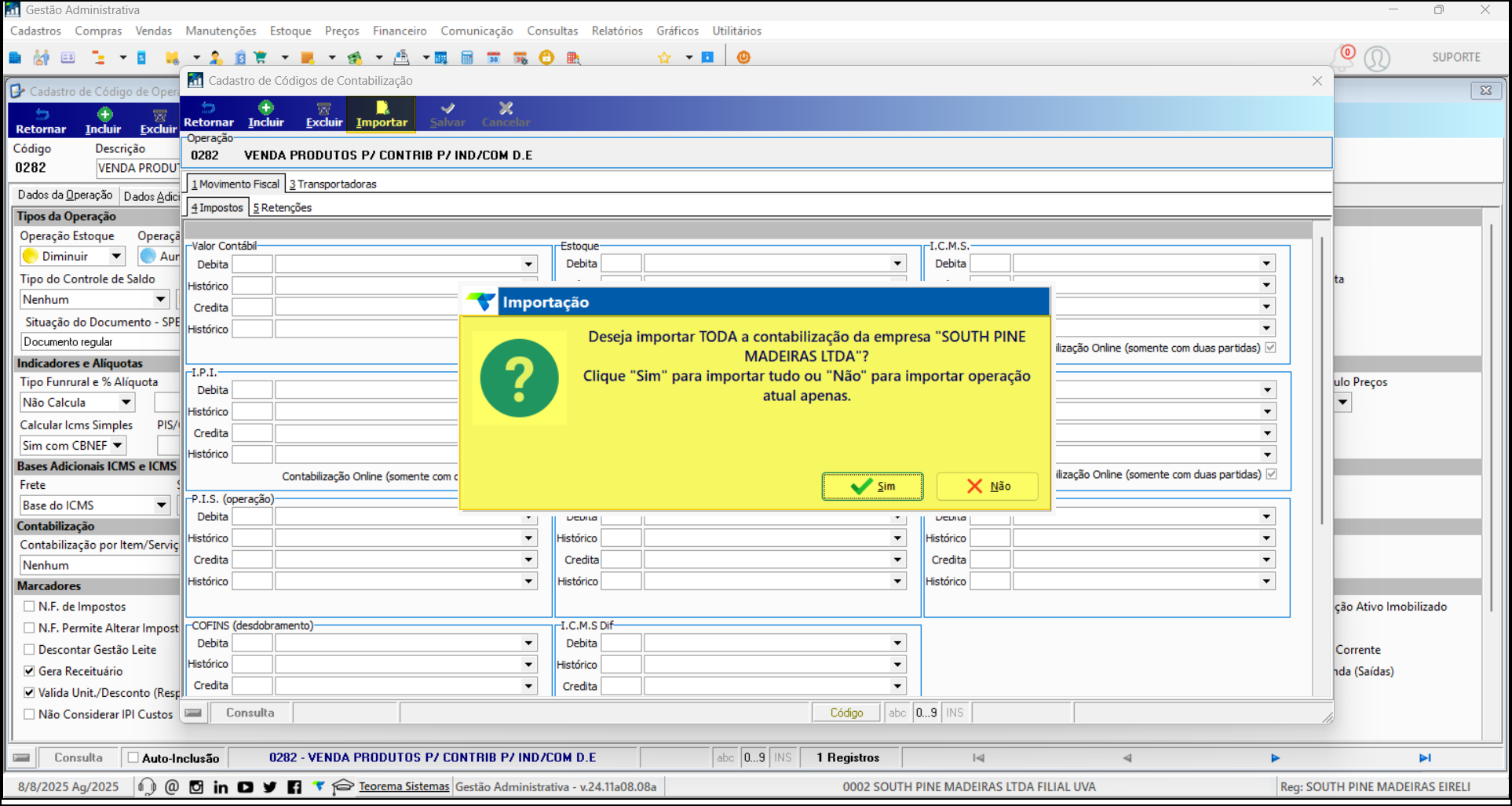The width and height of the screenshot is (1512, 806).
Task: Open the people/clients toolbar icon
Action: point(41,57)
